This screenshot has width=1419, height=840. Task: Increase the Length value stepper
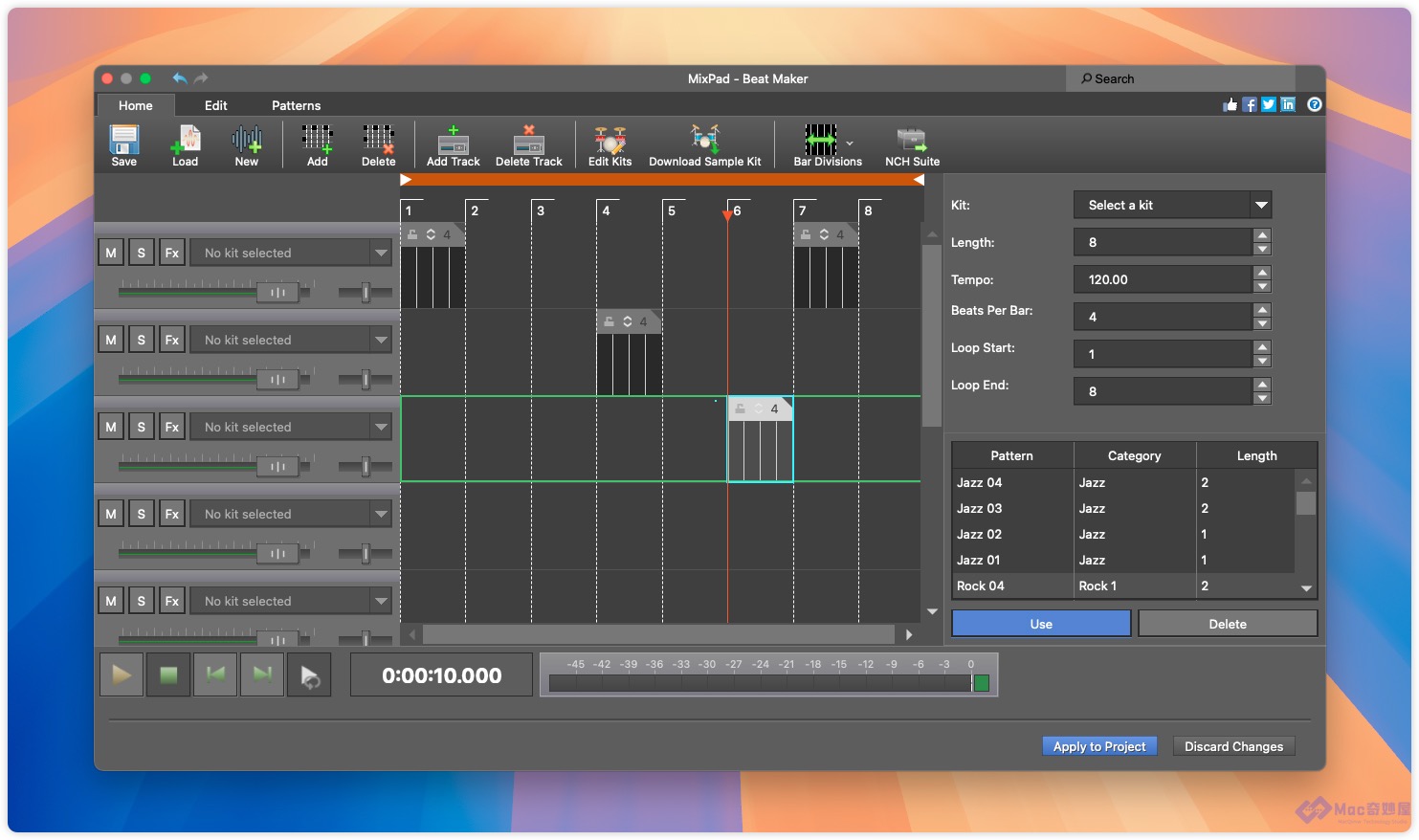(x=1262, y=235)
